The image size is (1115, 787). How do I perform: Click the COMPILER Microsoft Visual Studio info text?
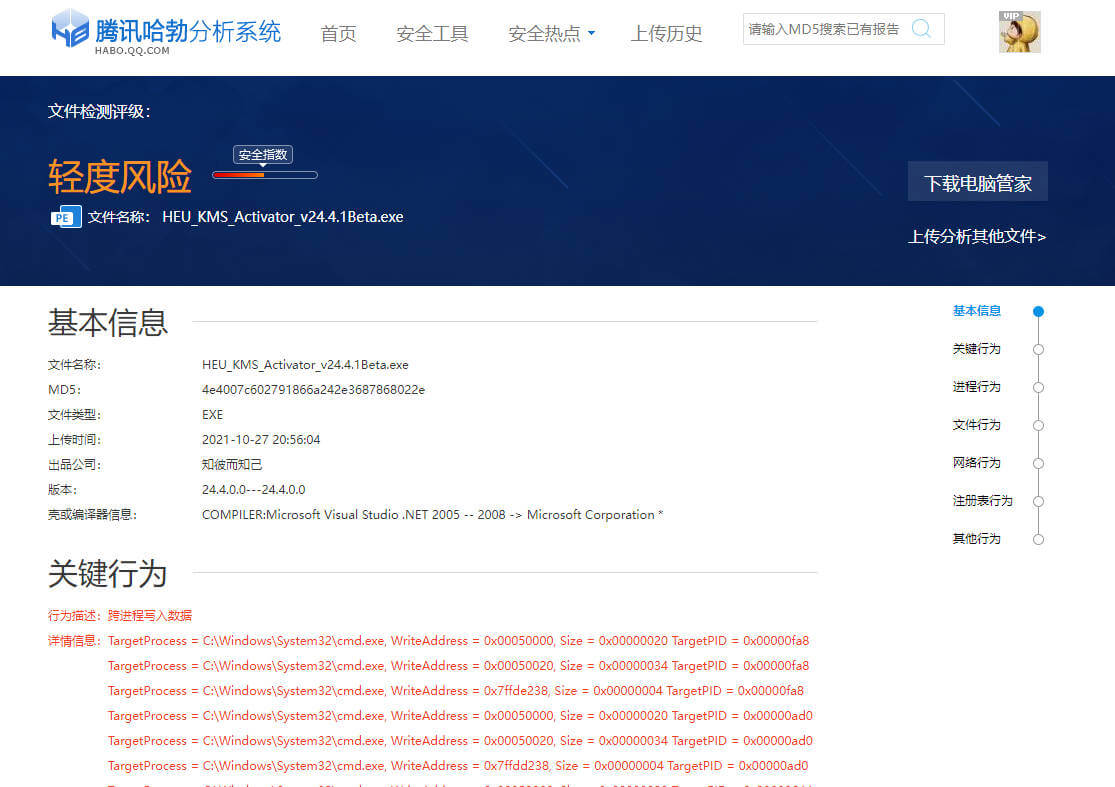pyautogui.click(x=432, y=515)
